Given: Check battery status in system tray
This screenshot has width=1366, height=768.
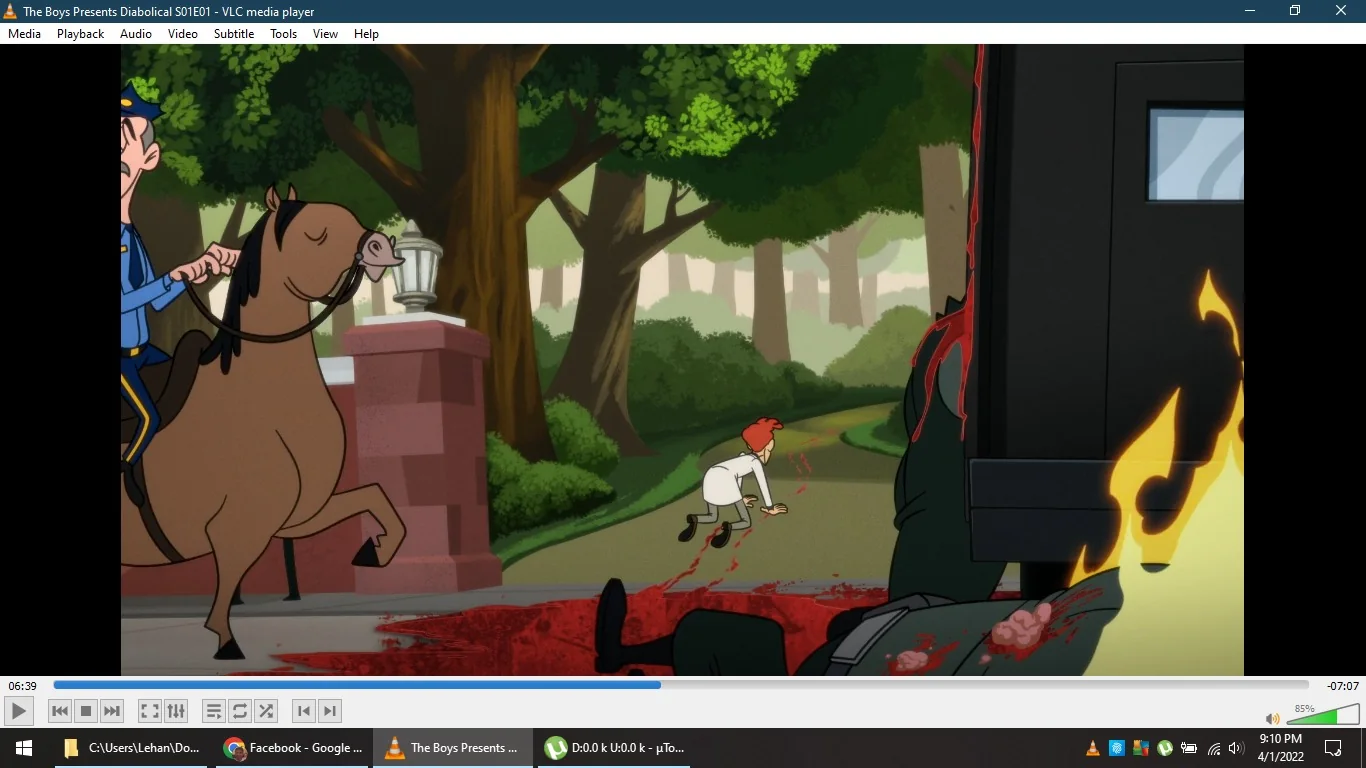Looking at the screenshot, I should 1189,748.
